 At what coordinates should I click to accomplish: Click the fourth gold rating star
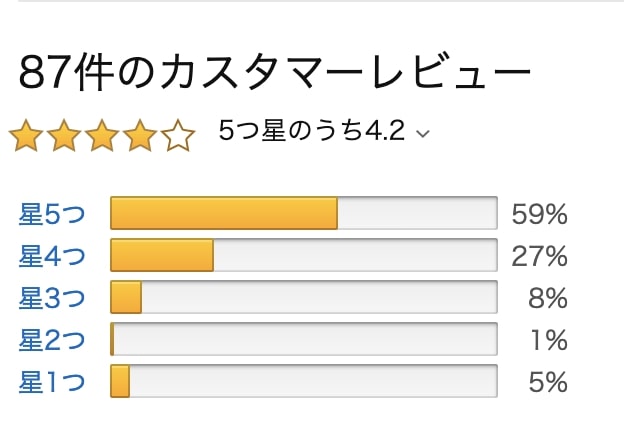pyautogui.click(x=140, y=136)
